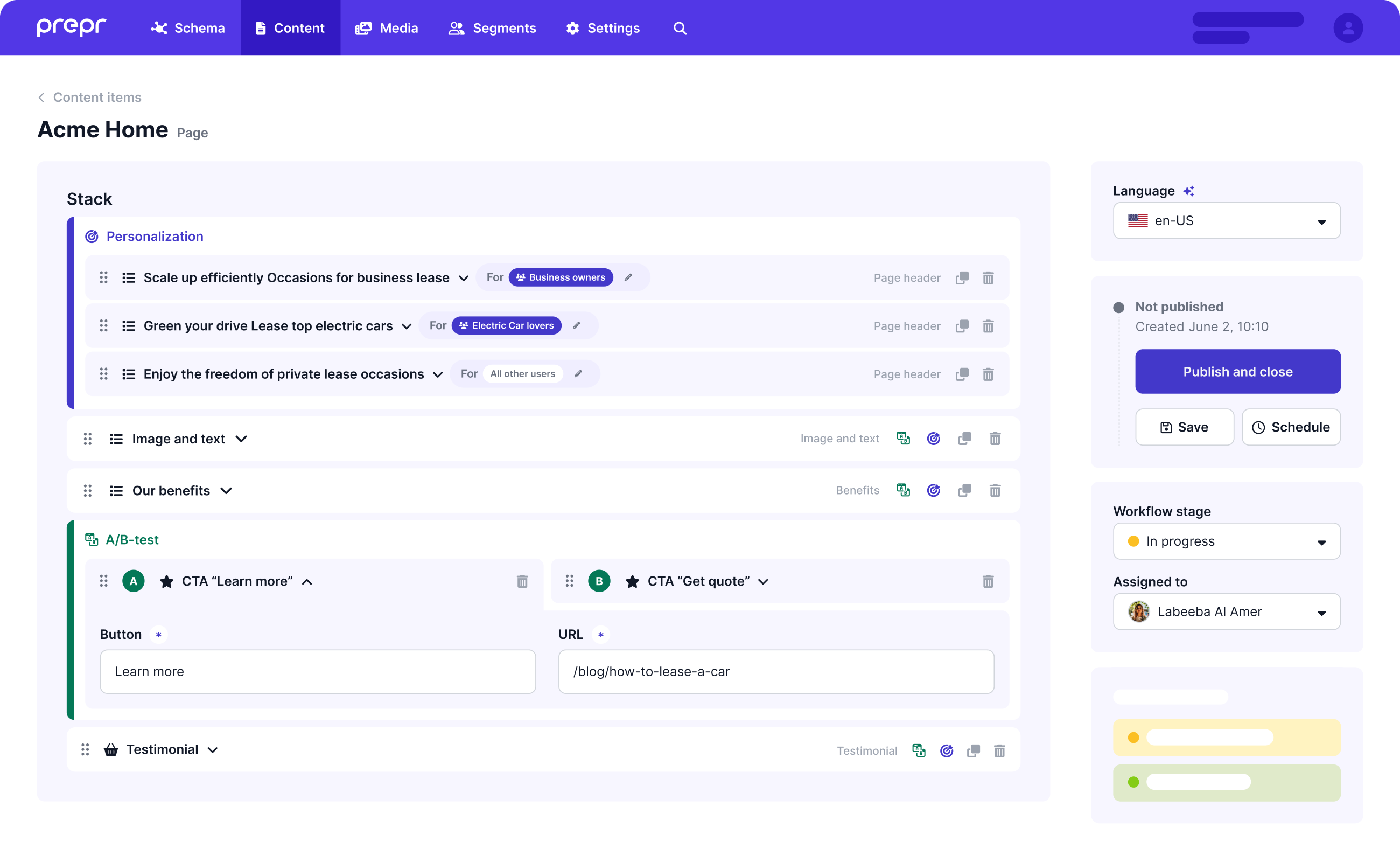Click the drag handle of the Testimonial row
The width and height of the screenshot is (1400, 862).
(85, 749)
